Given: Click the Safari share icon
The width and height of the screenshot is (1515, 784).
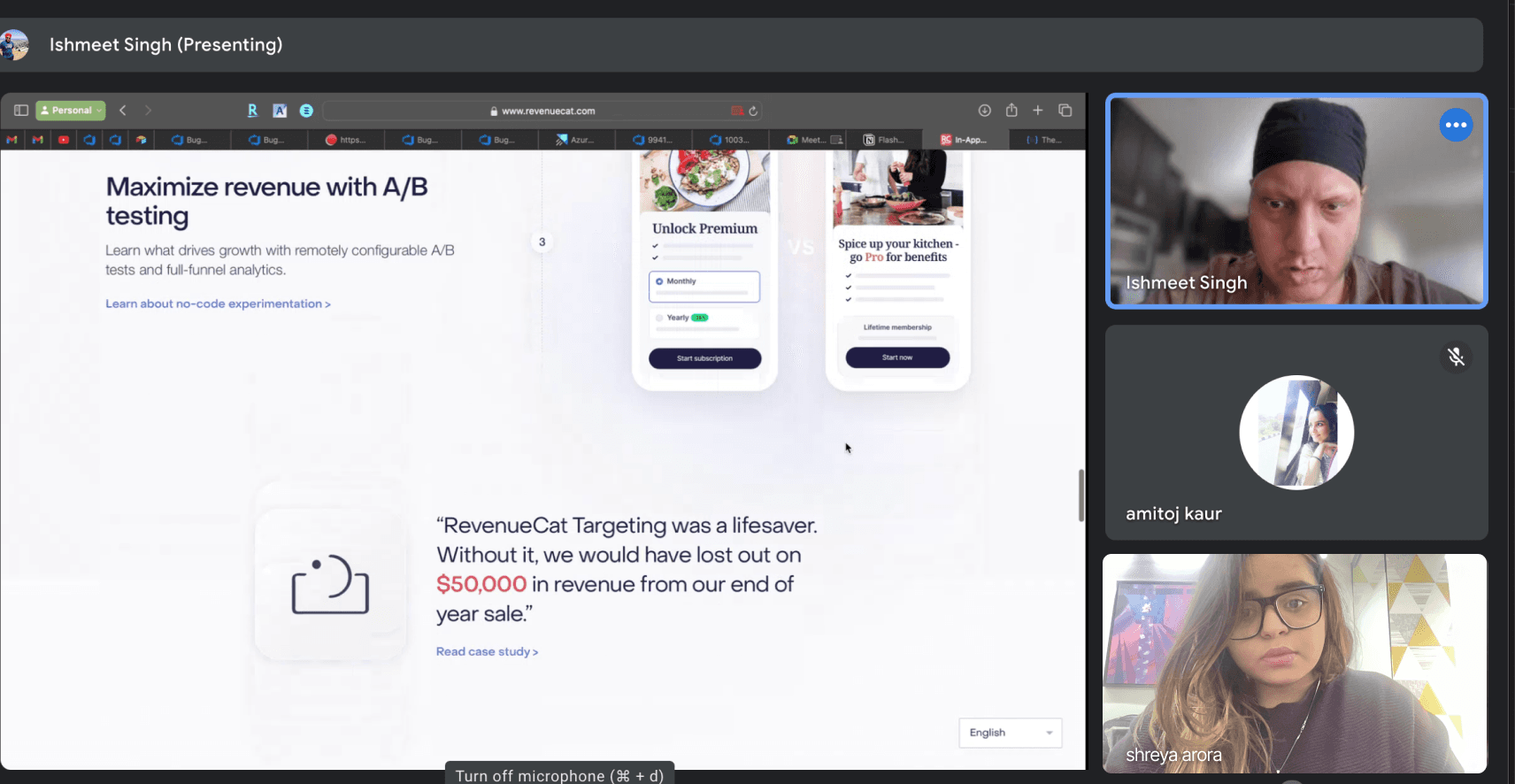Looking at the screenshot, I should [x=1011, y=110].
